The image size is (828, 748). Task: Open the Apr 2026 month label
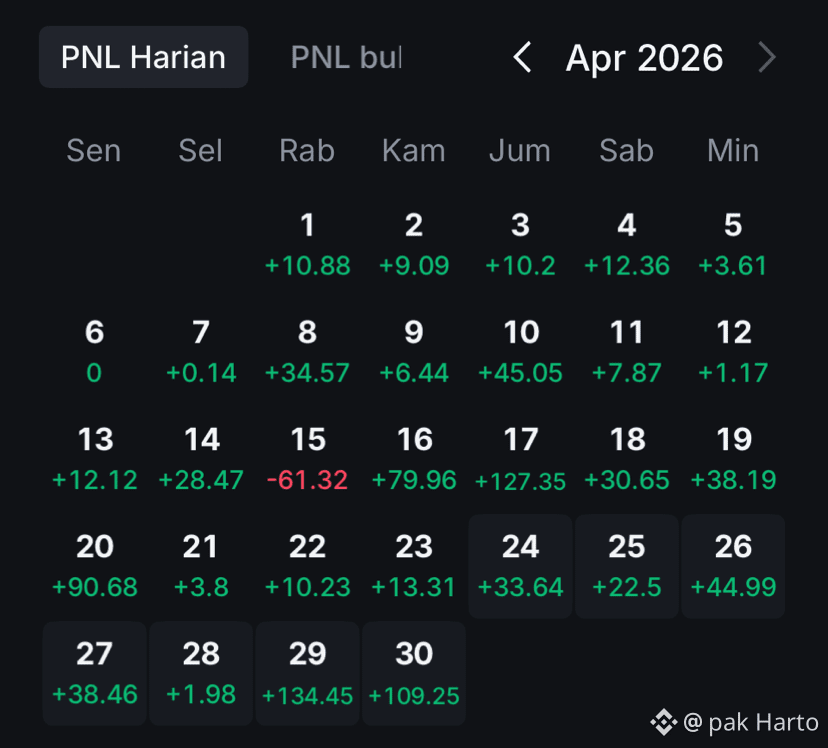(644, 58)
